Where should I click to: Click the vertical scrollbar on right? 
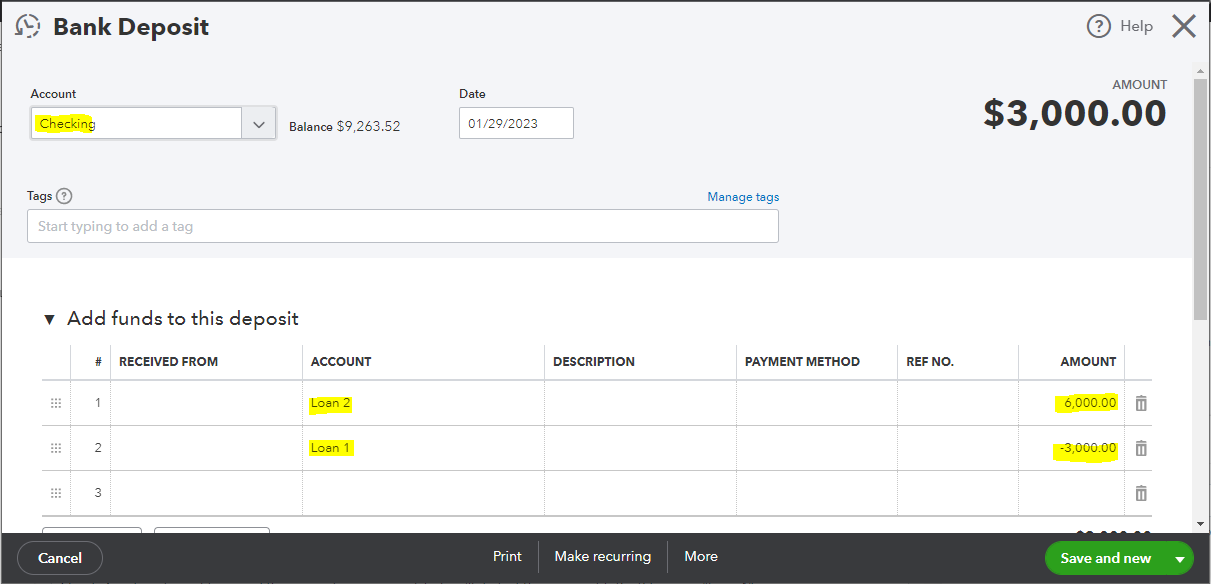[x=1201, y=200]
